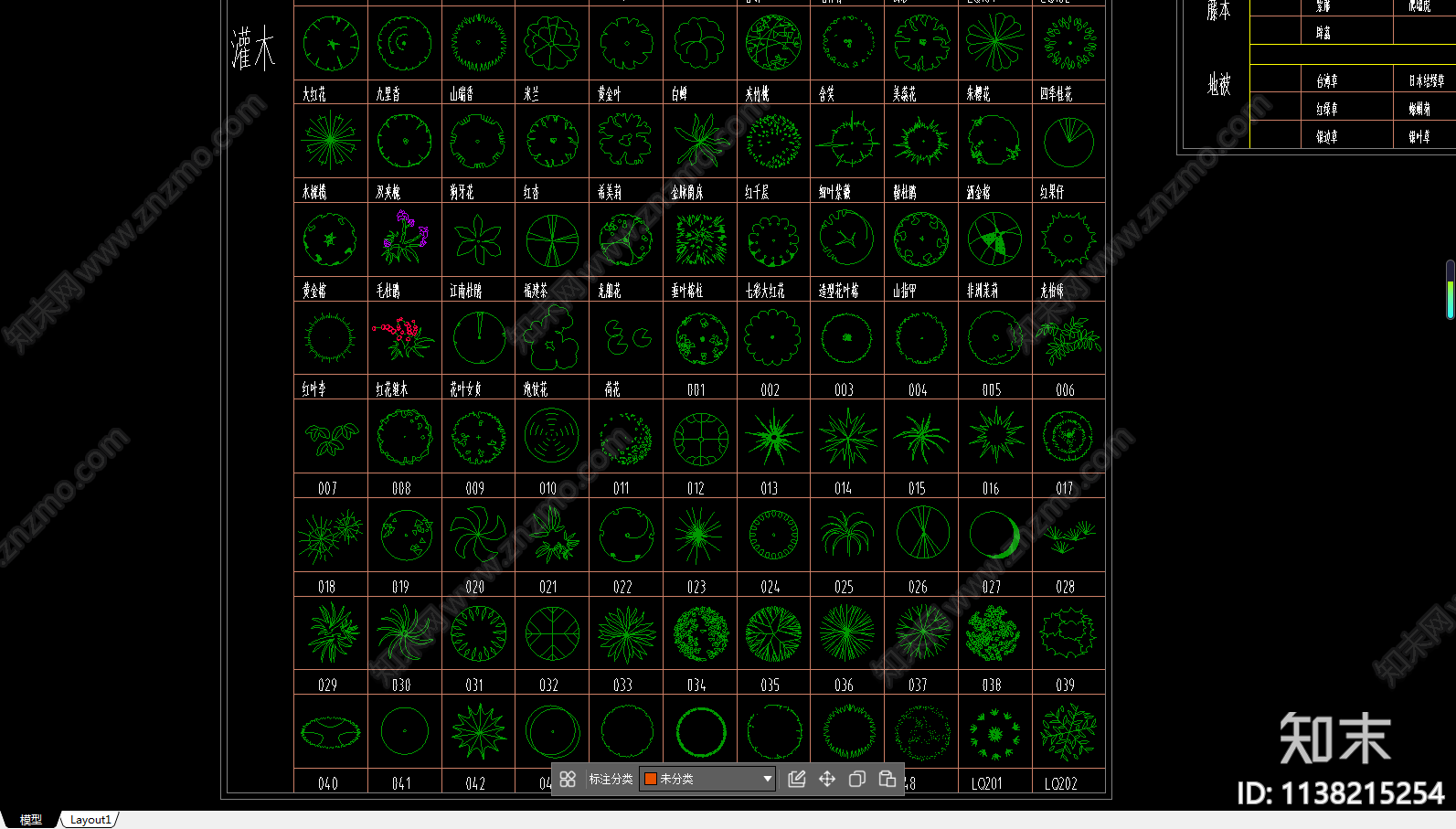Switch to the Layout1 tab

pyautogui.click(x=90, y=820)
